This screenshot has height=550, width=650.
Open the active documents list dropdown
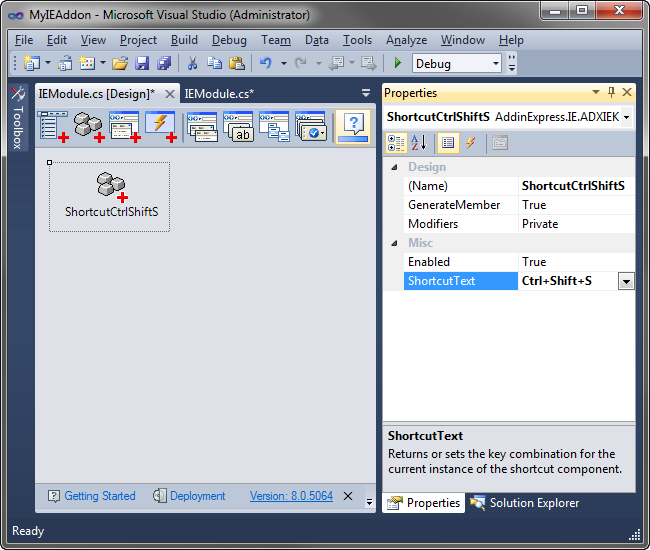click(x=366, y=93)
